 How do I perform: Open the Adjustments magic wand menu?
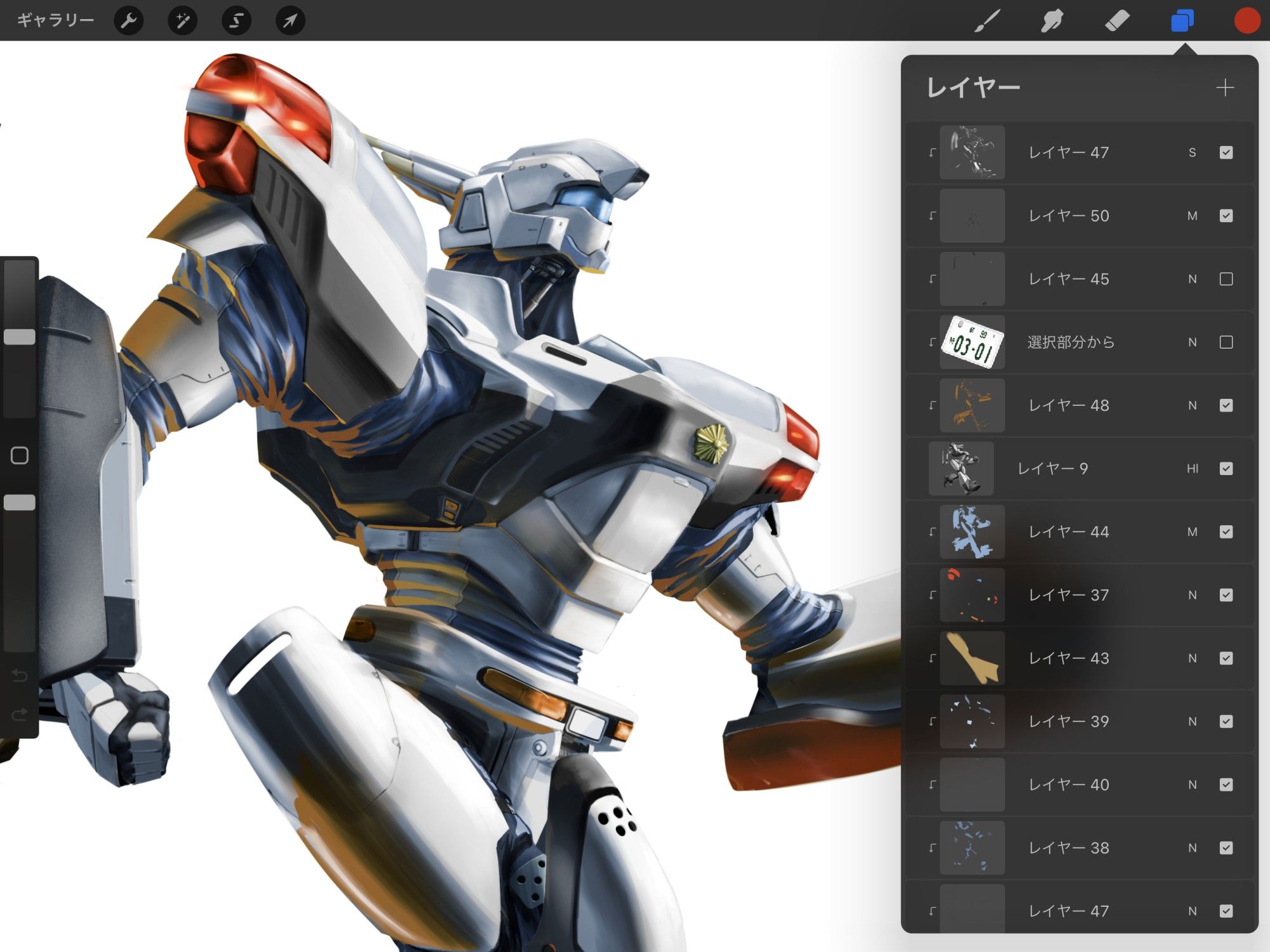pyautogui.click(x=183, y=21)
